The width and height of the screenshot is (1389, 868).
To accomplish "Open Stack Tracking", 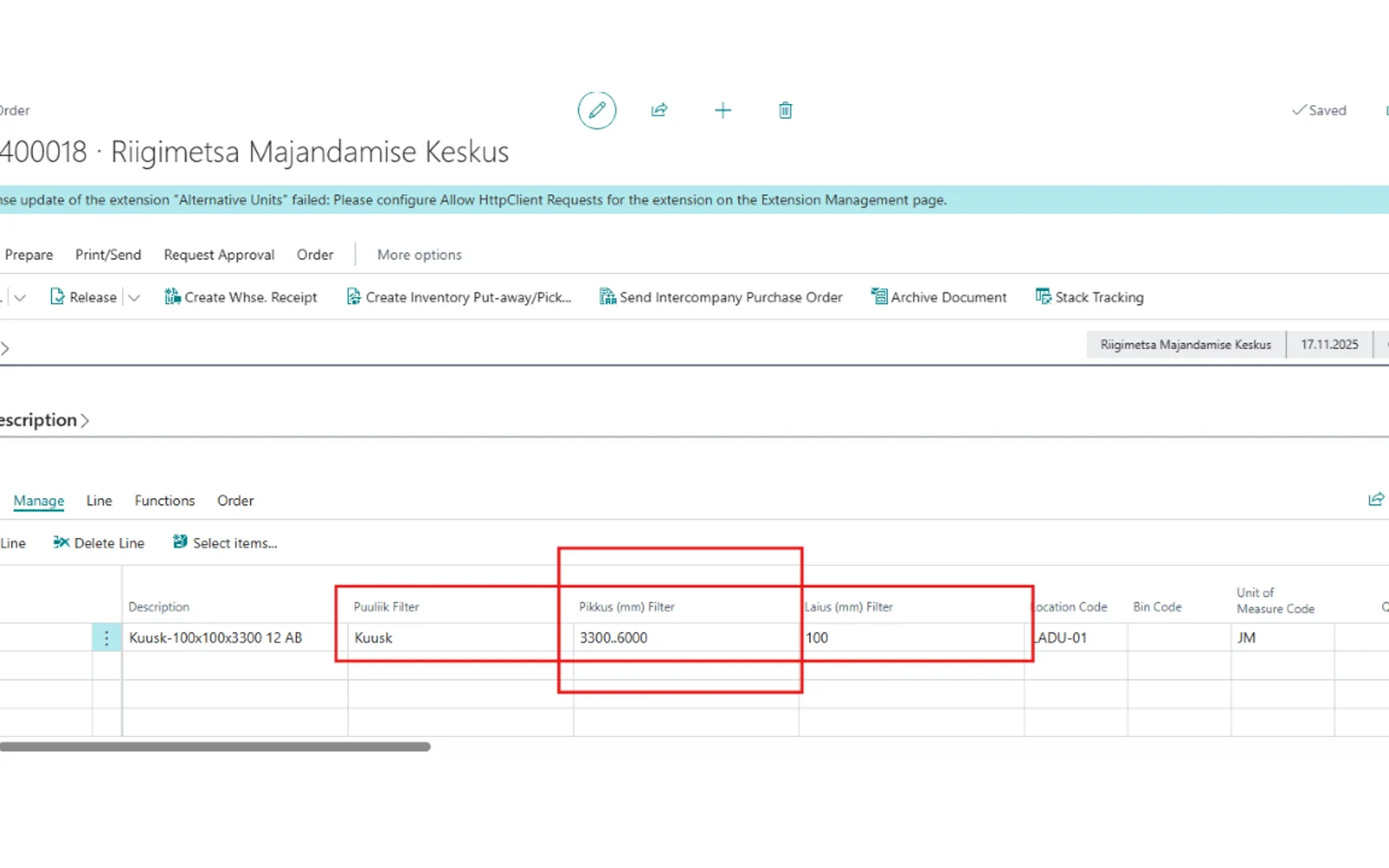I will (1089, 297).
